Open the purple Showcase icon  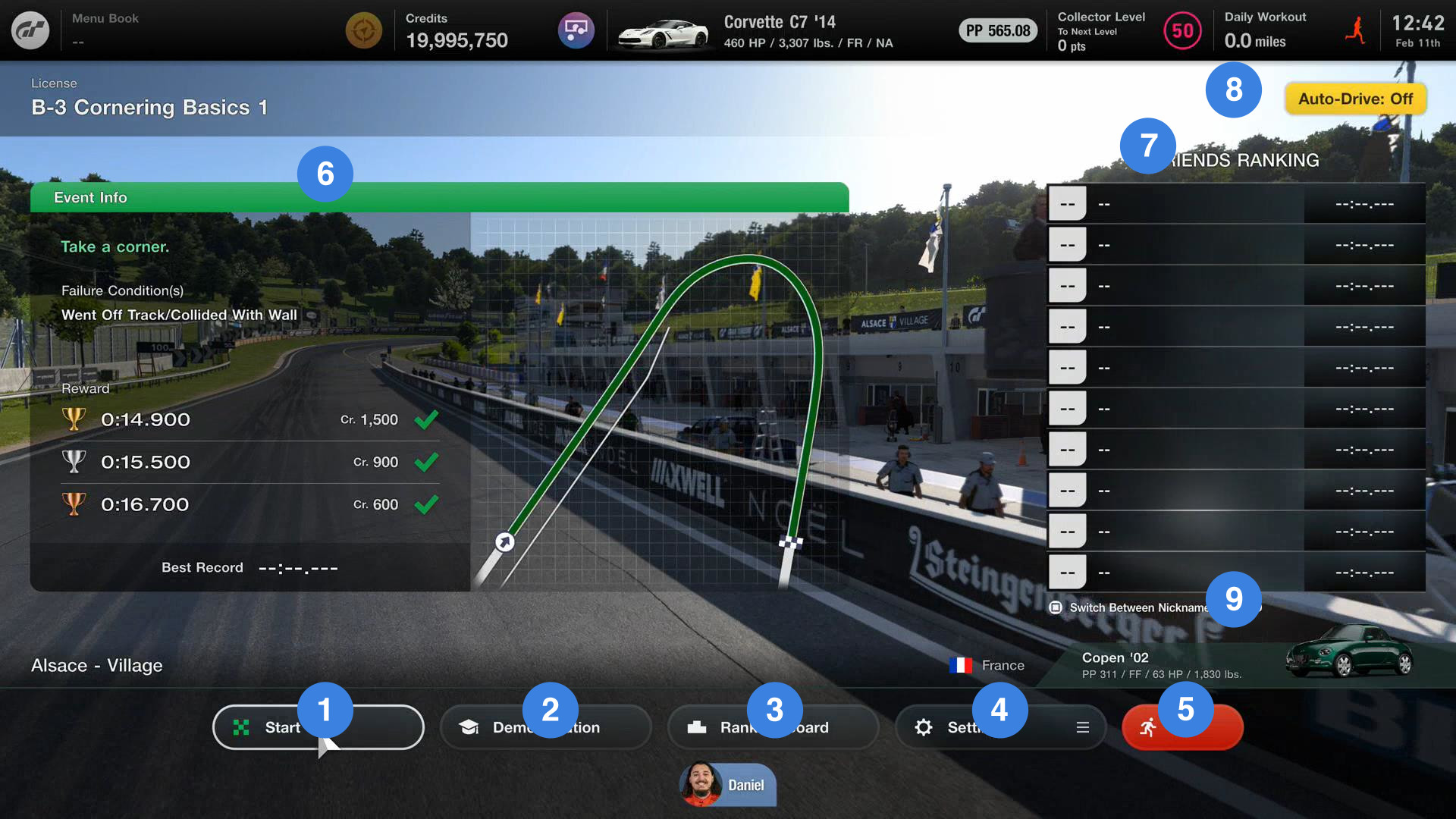tap(576, 30)
